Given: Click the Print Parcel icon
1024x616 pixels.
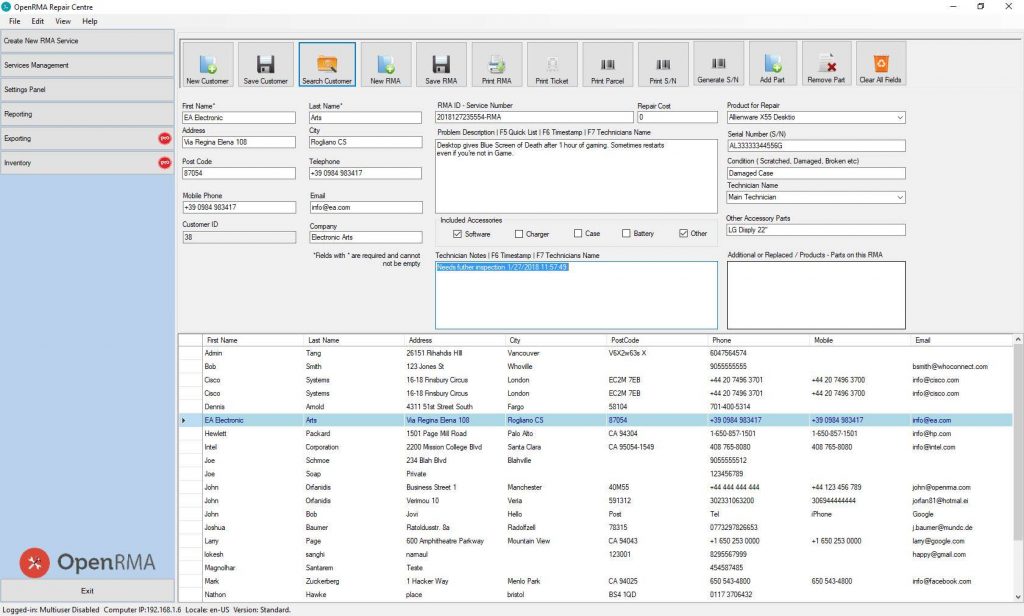Looking at the screenshot, I should [x=609, y=62].
